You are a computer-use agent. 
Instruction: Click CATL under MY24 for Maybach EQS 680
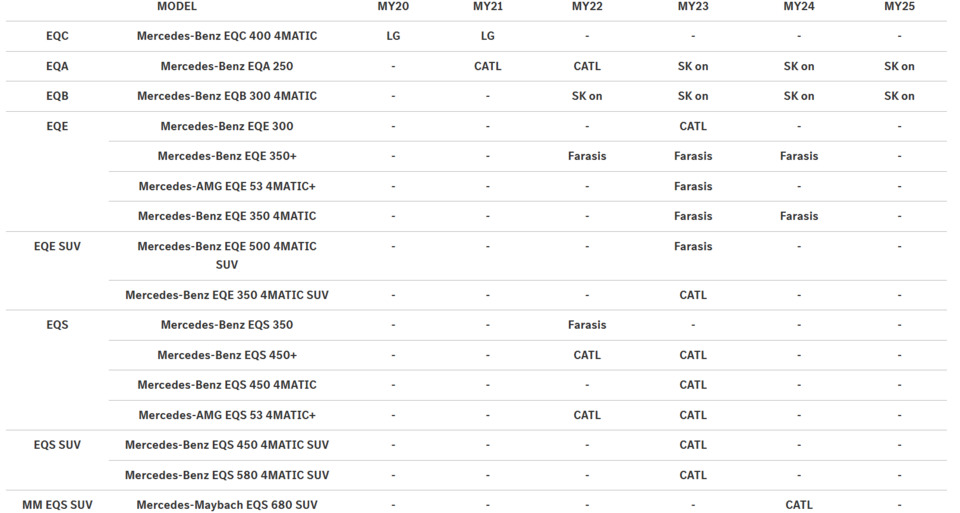(x=798, y=505)
